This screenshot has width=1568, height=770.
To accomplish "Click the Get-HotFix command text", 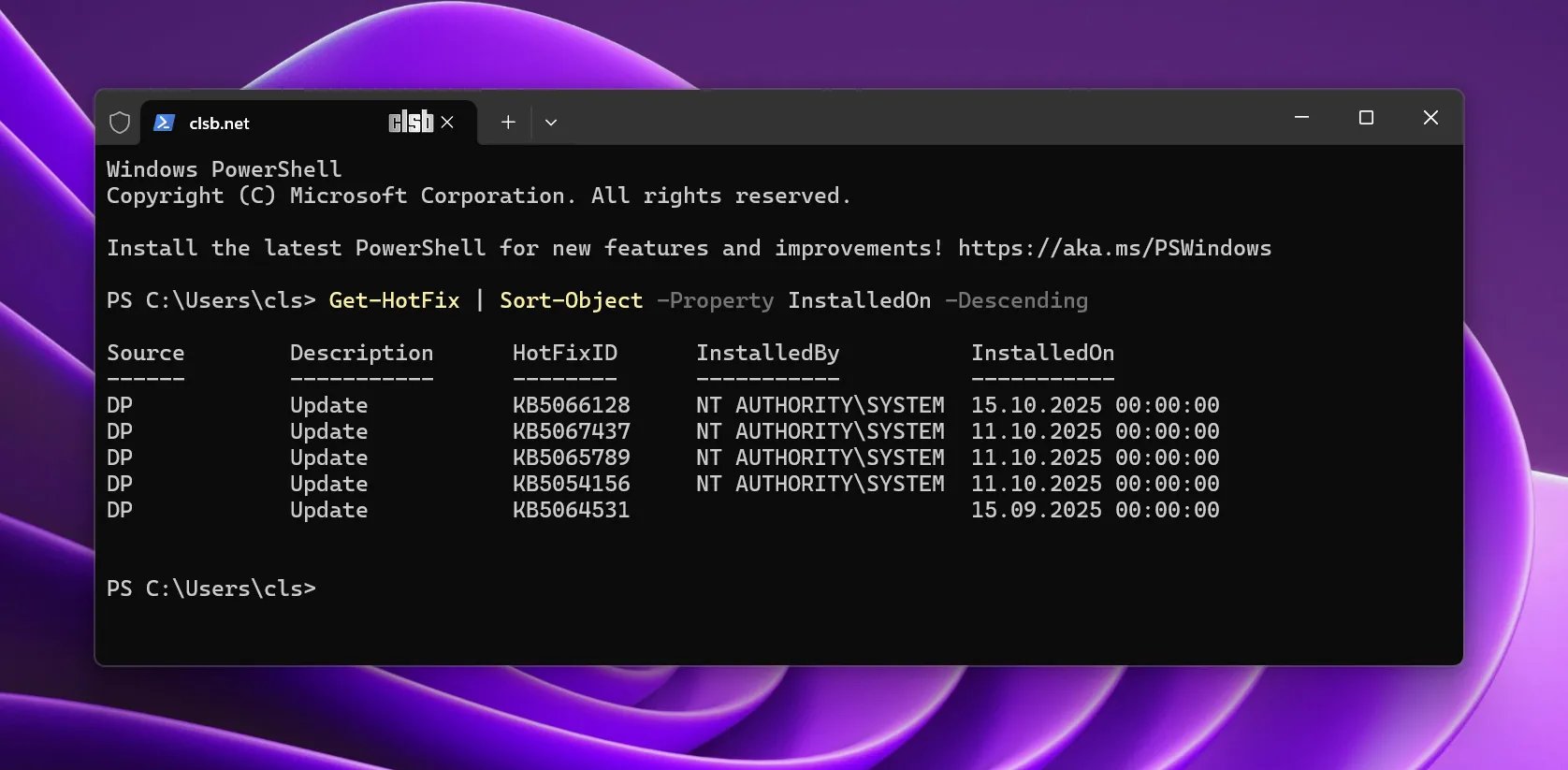I will point(394,300).
